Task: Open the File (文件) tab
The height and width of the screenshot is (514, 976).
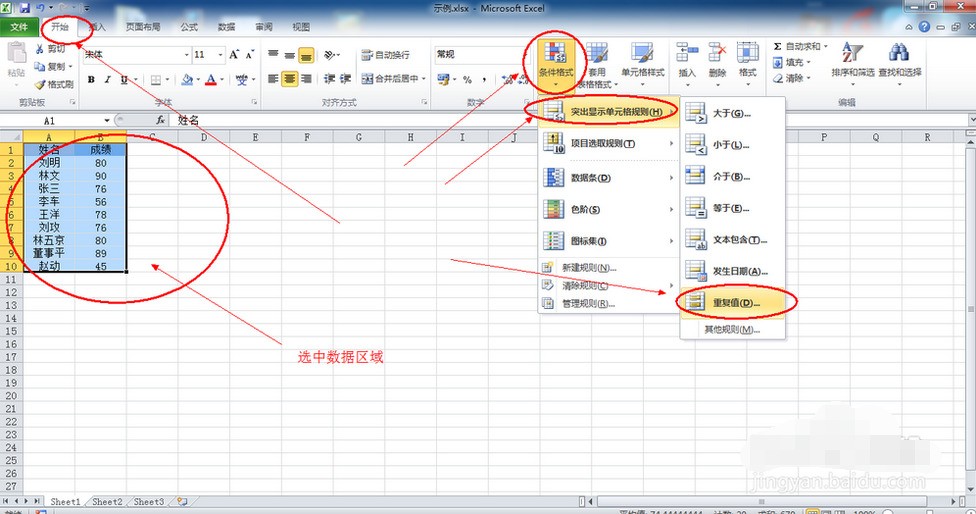Action: [x=19, y=27]
